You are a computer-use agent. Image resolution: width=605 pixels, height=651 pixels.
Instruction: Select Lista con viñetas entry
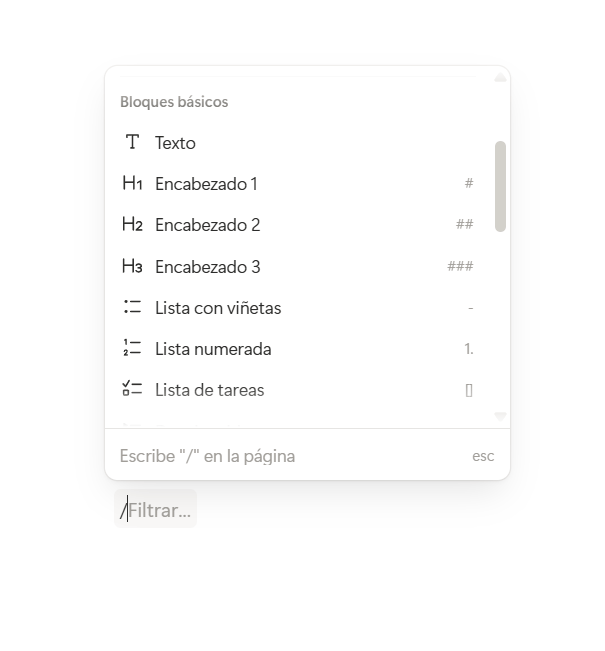(218, 308)
